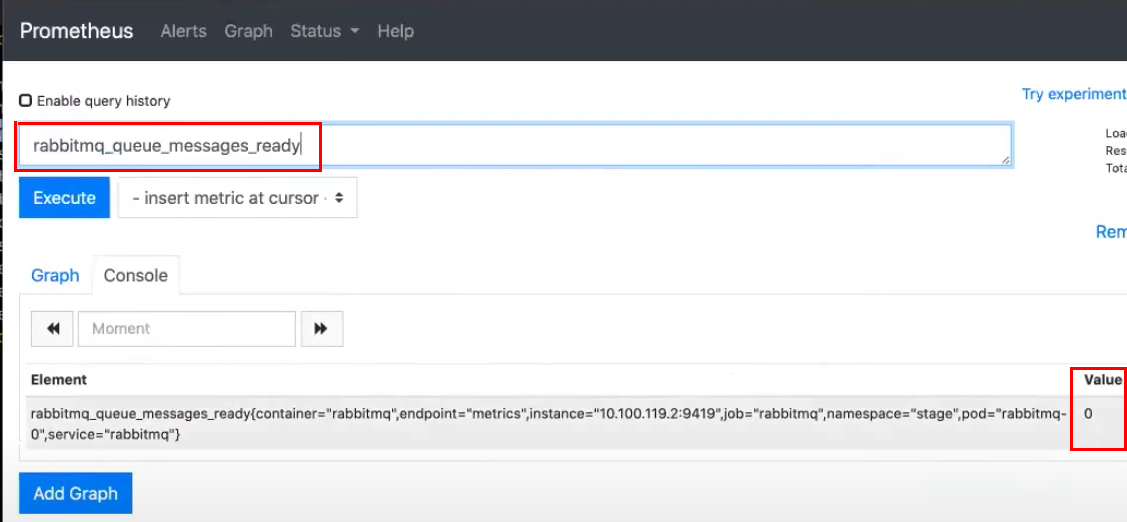The height and width of the screenshot is (522, 1127).
Task: Run the query with Execute button
Action: click(x=65, y=198)
